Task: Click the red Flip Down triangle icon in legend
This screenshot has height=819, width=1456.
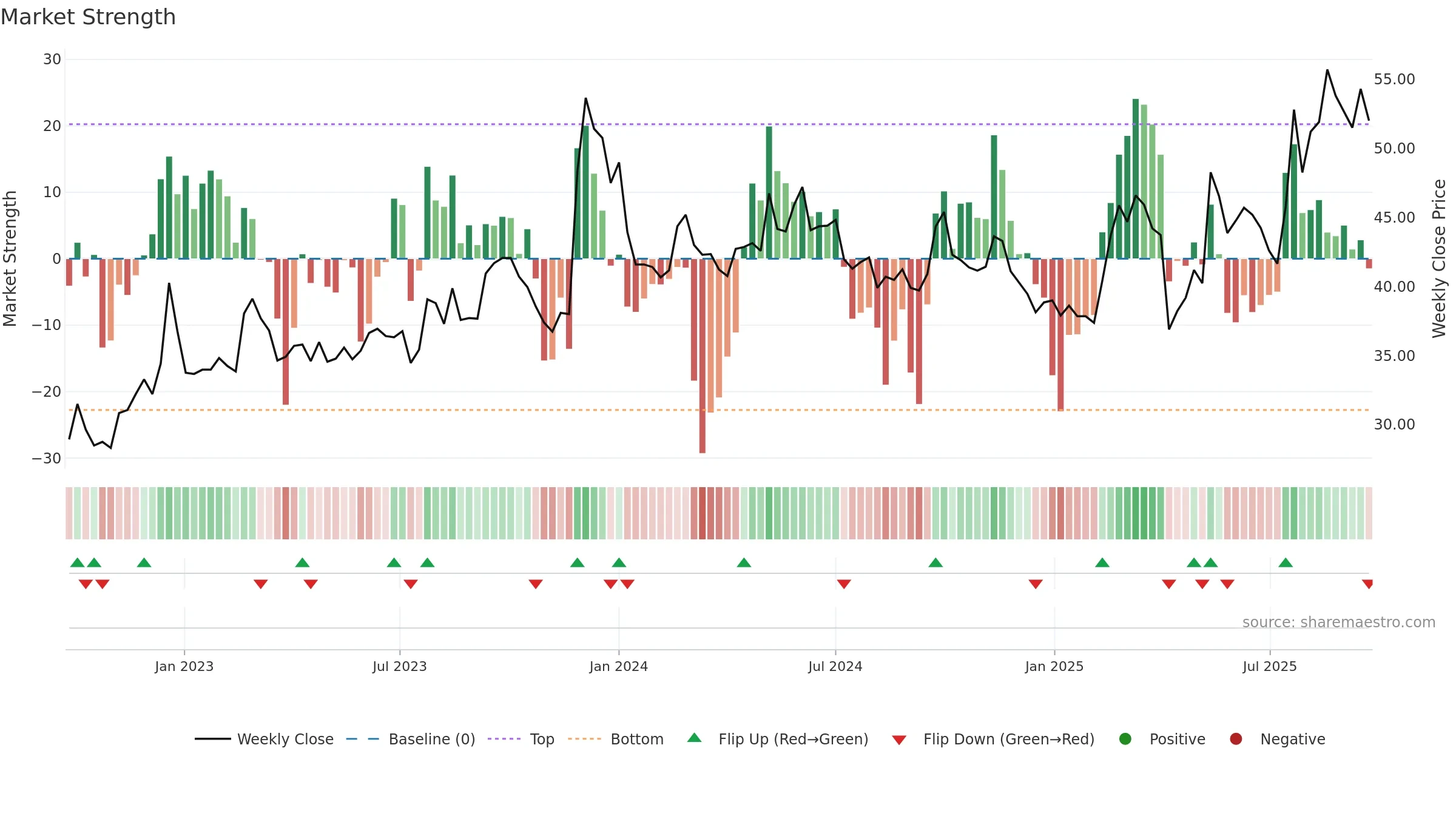Action: 899,740
